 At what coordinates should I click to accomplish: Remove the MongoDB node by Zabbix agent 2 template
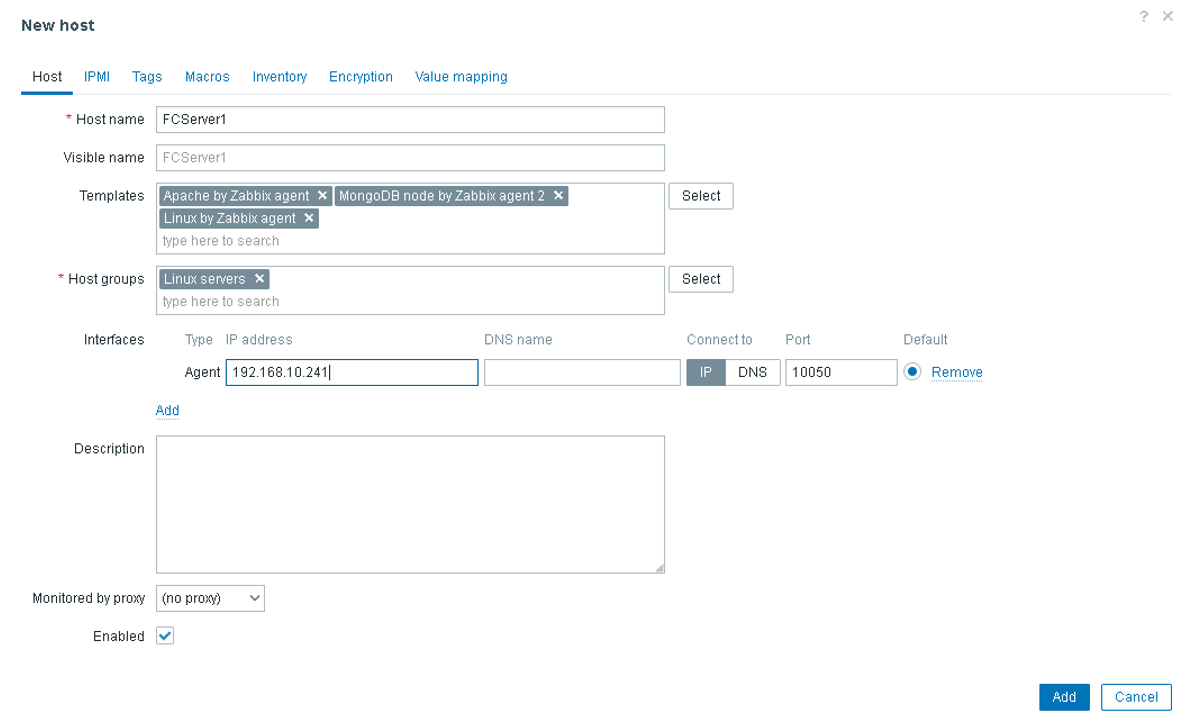(x=559, y=195)
